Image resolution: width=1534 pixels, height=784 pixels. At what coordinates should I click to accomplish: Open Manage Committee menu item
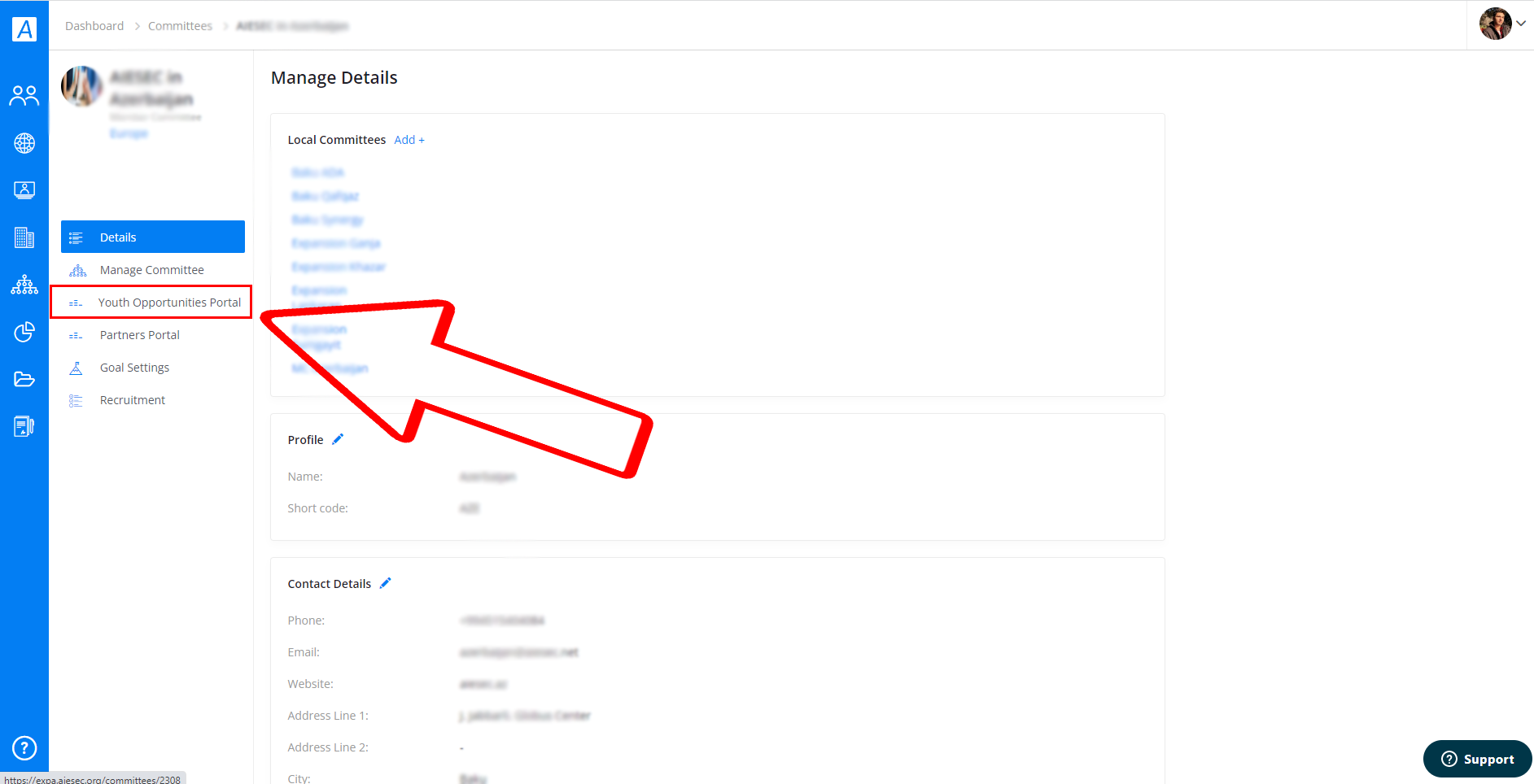[x=153, y=270]
